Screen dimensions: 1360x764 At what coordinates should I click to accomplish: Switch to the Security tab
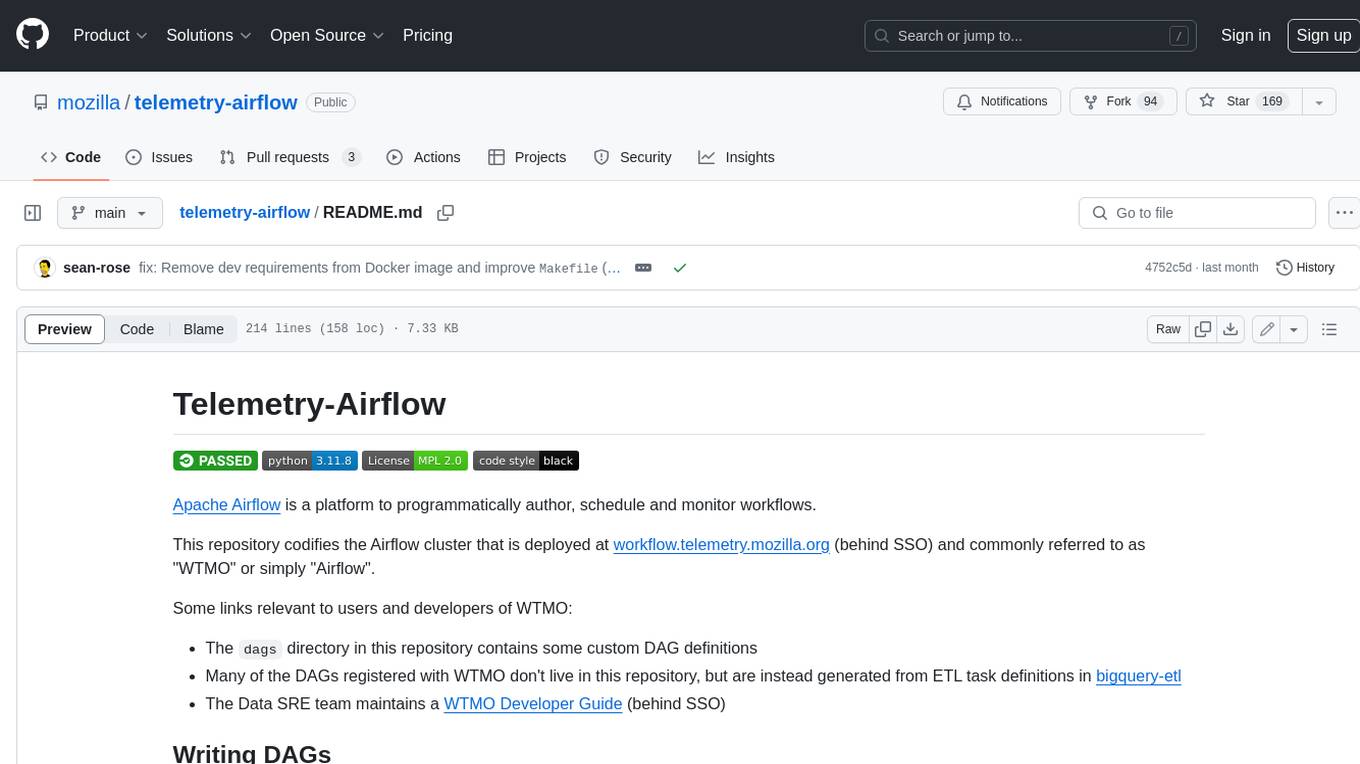(632, 157)
